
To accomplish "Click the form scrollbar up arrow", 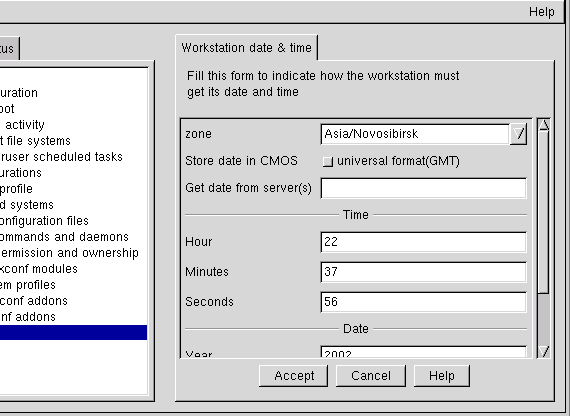I will pos(544,125).
